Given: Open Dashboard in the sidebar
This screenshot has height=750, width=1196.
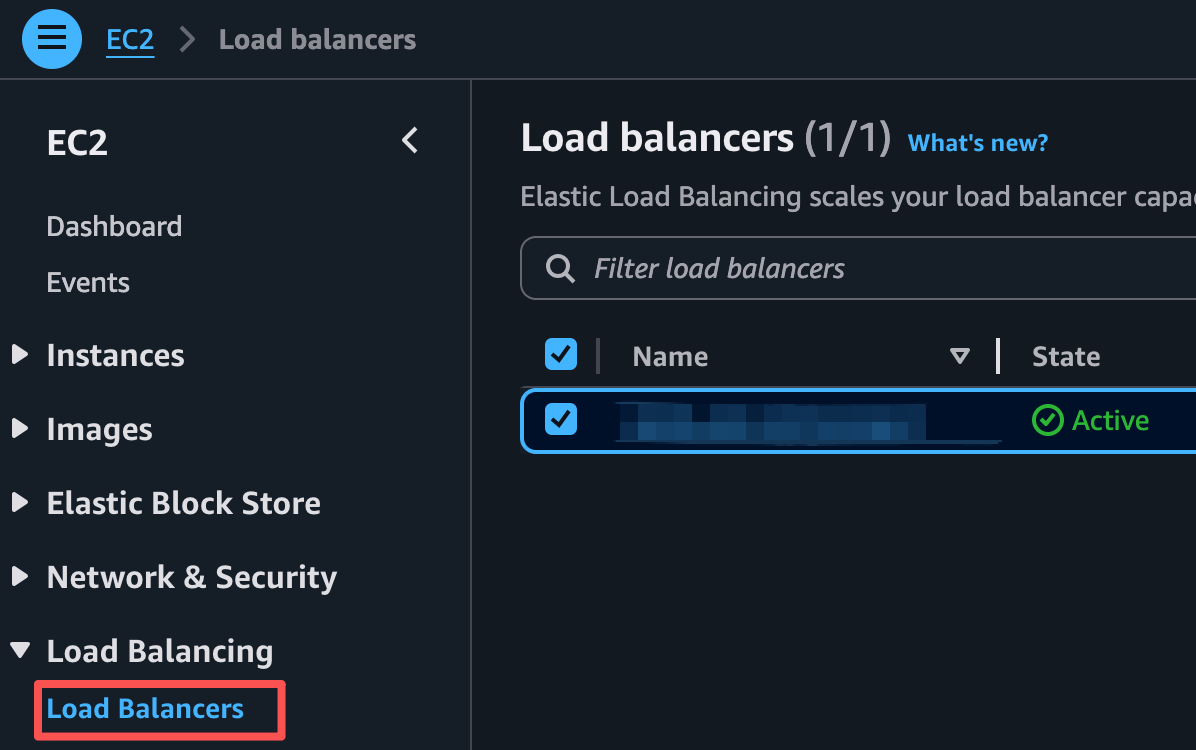Looking at the screenshot, I should [x=114, y=227].
